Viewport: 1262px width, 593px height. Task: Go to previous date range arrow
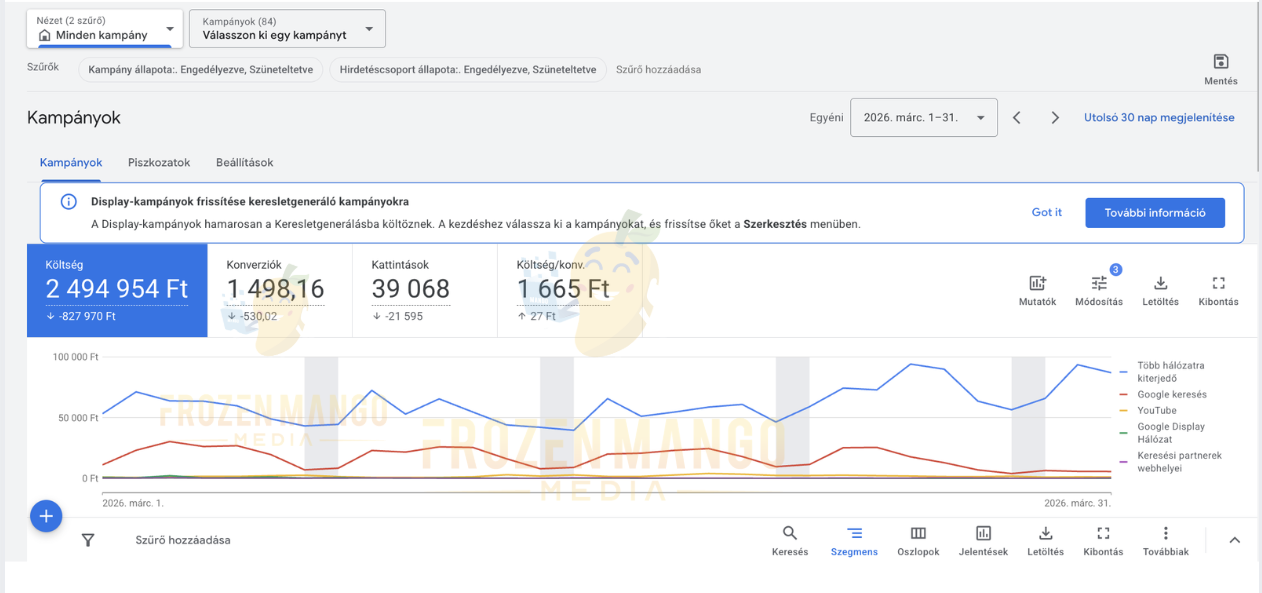pyautogui.click(x=1017, y=117)
